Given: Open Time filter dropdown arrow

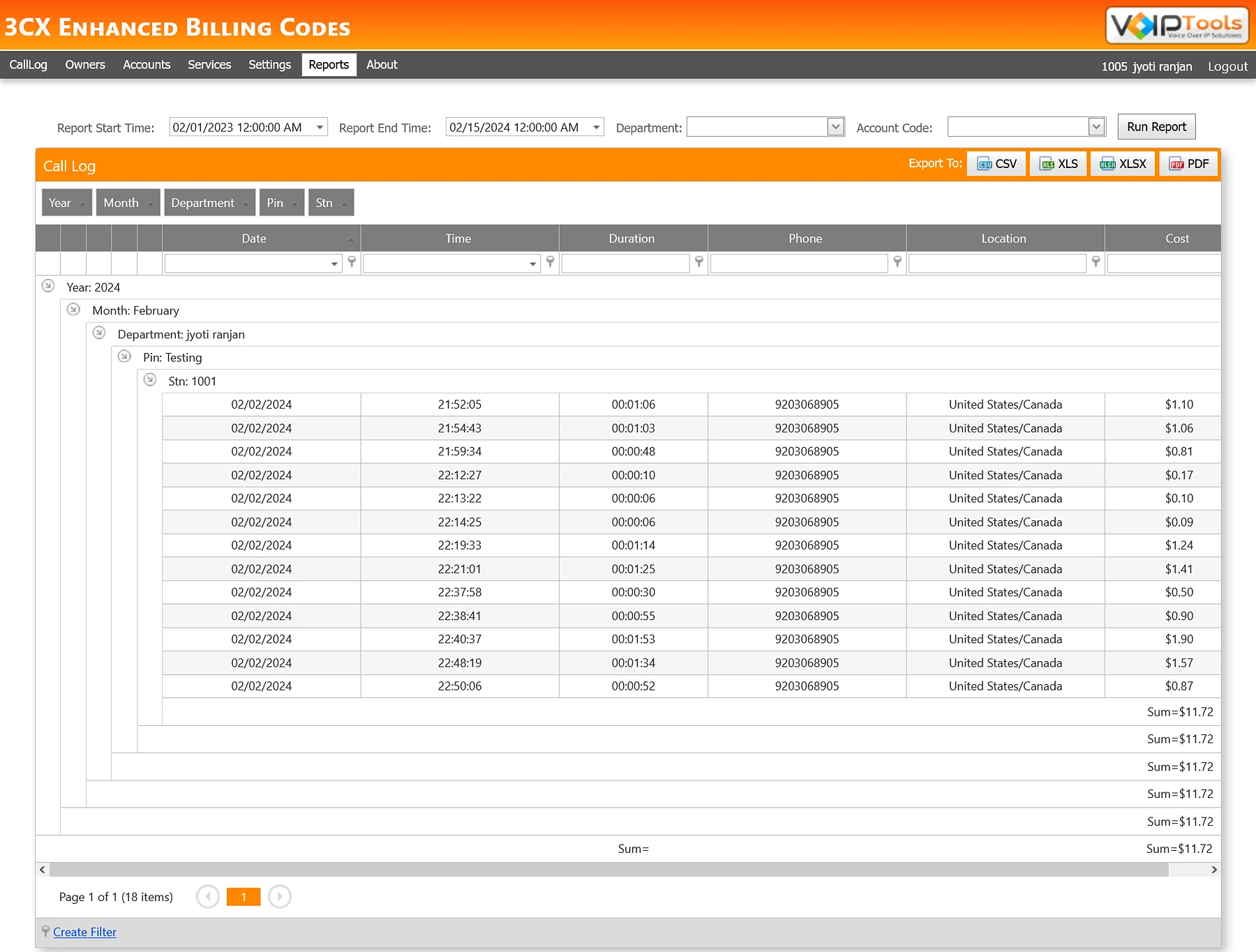Looking at the screenshot, I should 532,264.
